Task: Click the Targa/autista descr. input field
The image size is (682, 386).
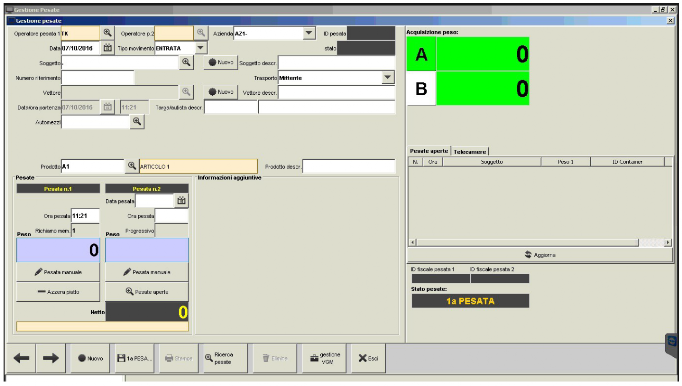Action: [x=231, y=107]
